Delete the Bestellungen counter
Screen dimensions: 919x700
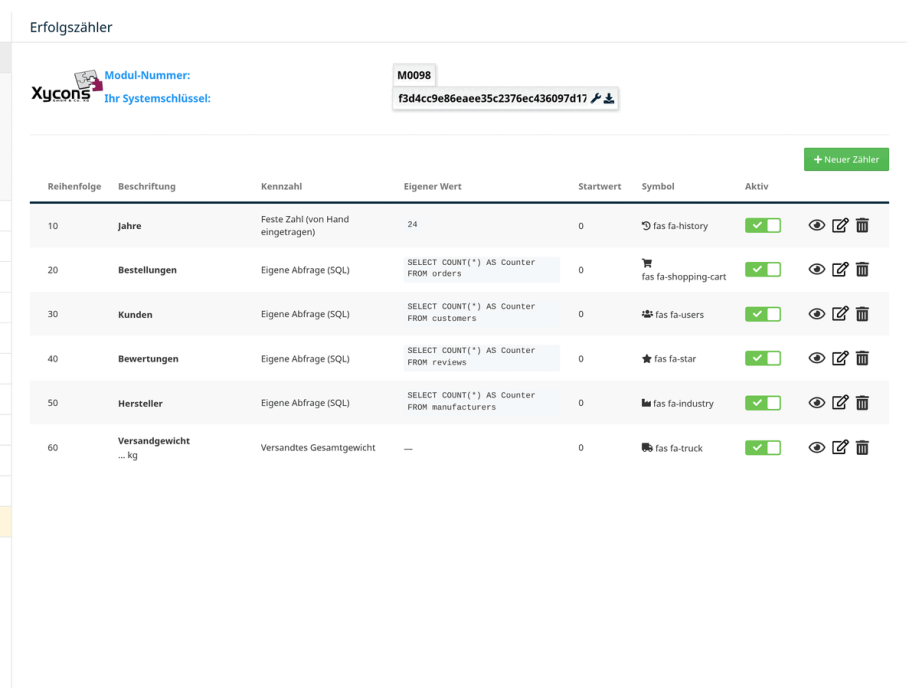pos(862,270)
